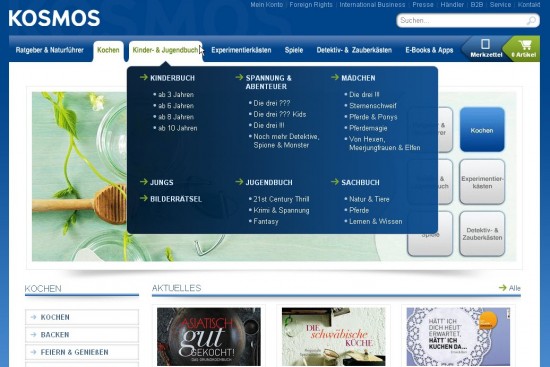This screenshot has width=550, height=367.
Task: Choose Pferde & Ponys
Action: point(373,117)
